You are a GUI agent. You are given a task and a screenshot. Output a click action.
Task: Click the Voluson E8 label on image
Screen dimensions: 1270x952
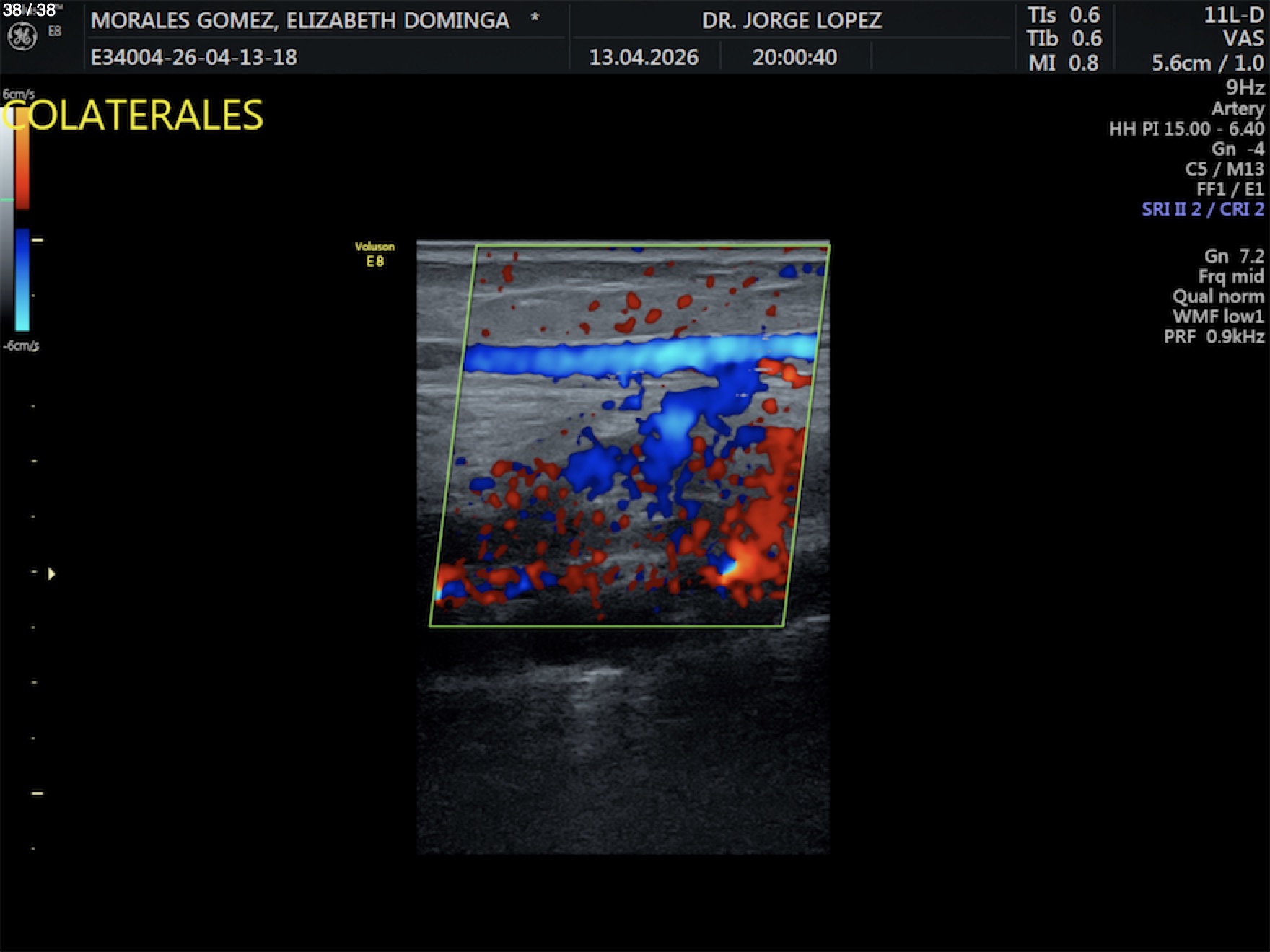(375, 255)
